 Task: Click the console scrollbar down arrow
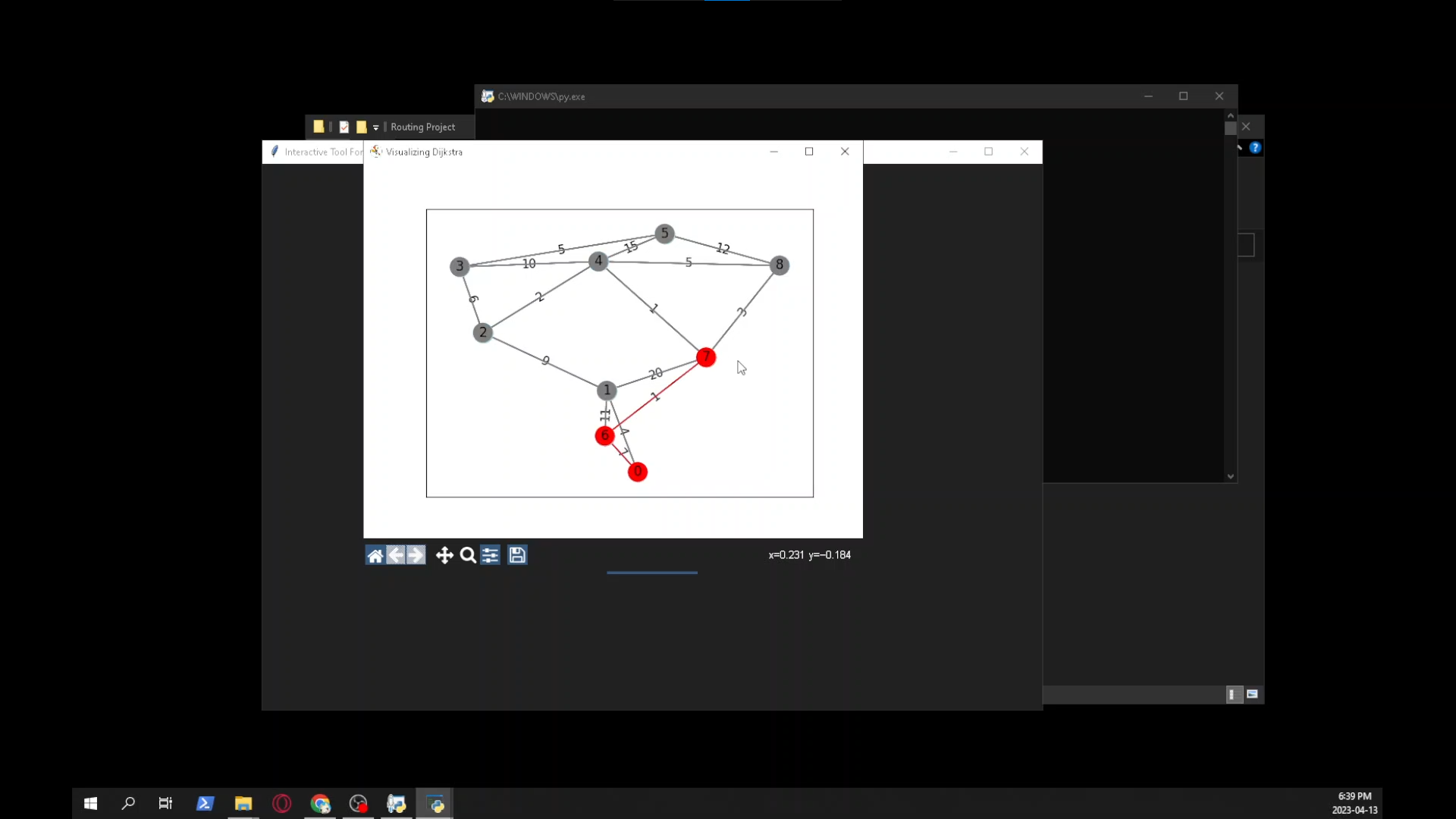coord(1230,477)
